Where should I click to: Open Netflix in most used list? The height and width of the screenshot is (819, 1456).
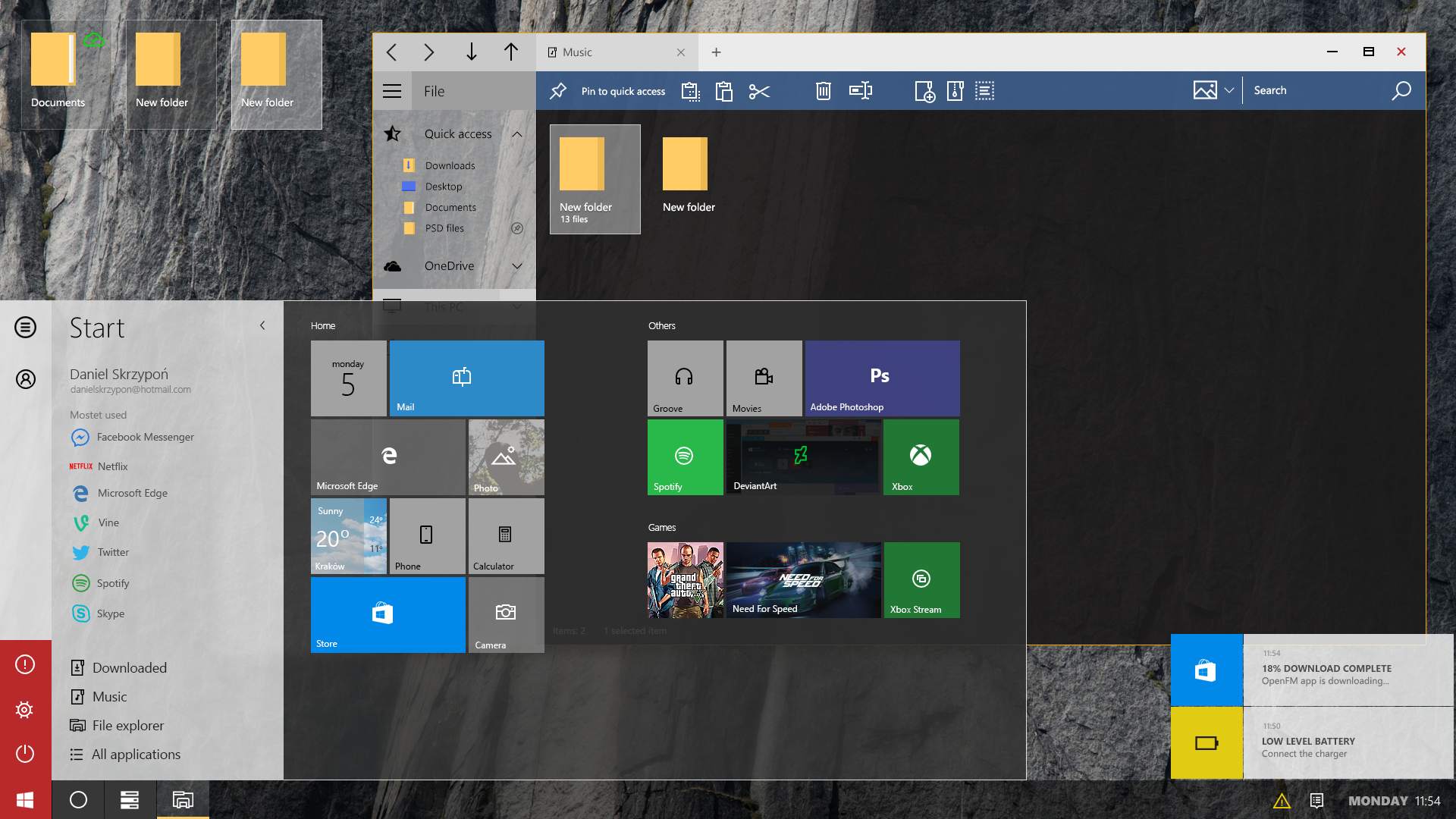[x=99, y=466]
